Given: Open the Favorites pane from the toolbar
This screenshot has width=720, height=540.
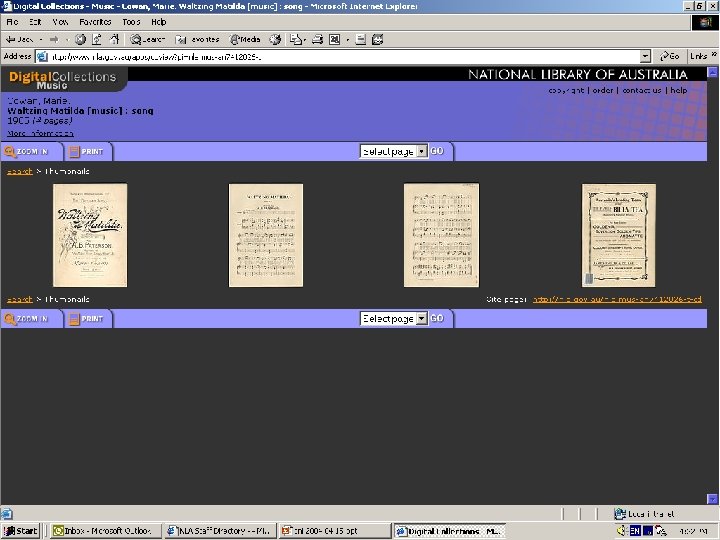Looking at the screenshot, I should (197, 39).
